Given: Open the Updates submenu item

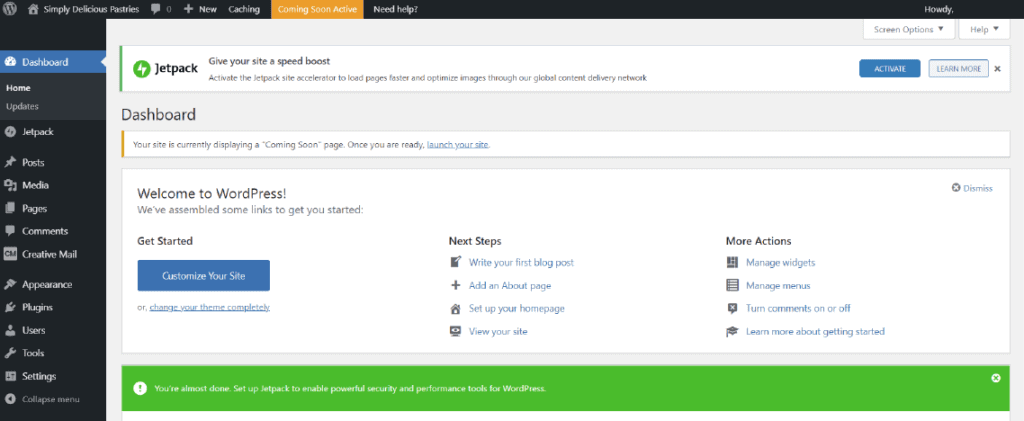Looking at the screenshot, I should pos(22,106).
